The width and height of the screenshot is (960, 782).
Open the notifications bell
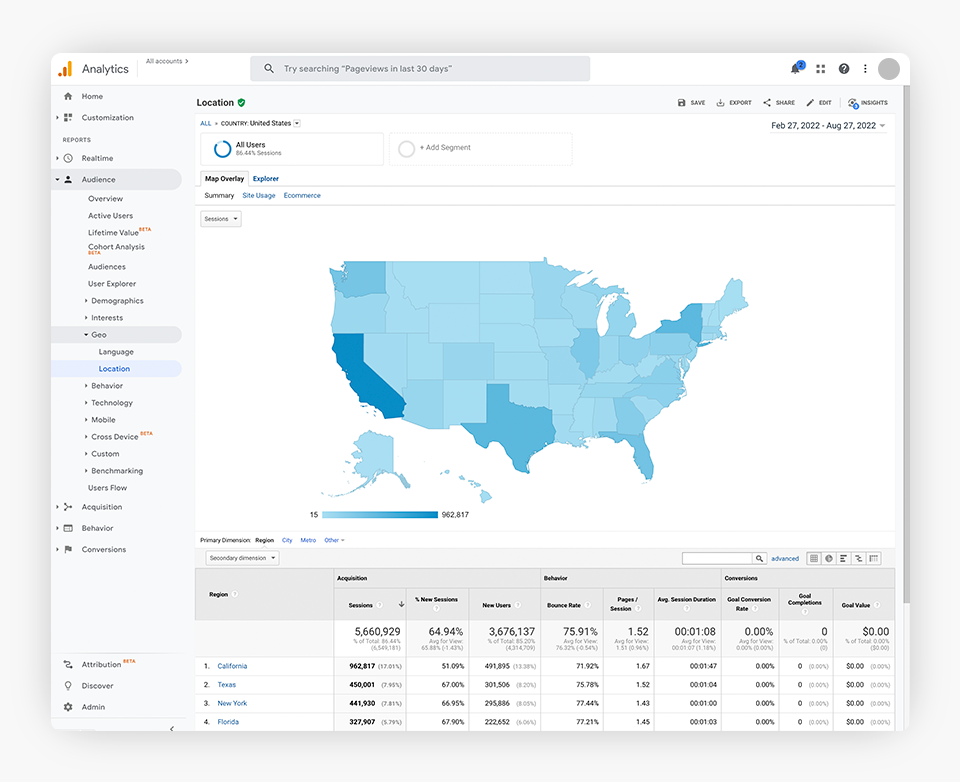click(796, 68)
